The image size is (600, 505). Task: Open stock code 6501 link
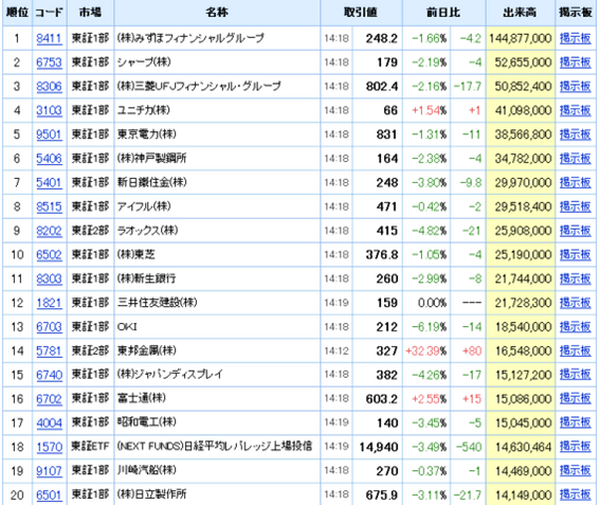click(49, 495)
